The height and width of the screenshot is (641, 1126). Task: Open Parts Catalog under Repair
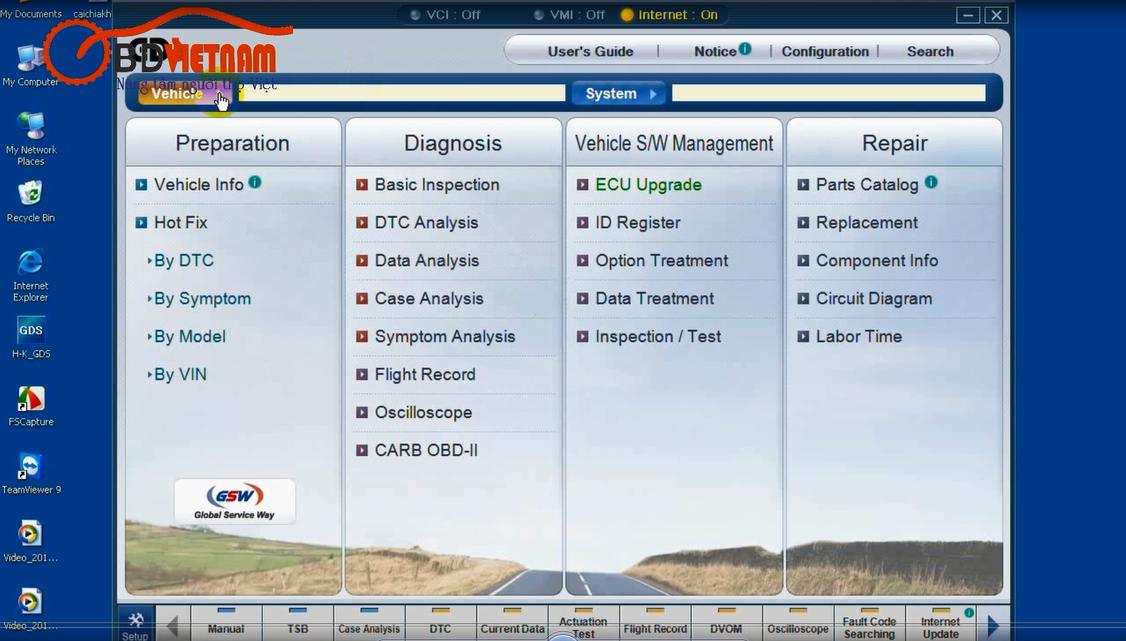point(867,184)
